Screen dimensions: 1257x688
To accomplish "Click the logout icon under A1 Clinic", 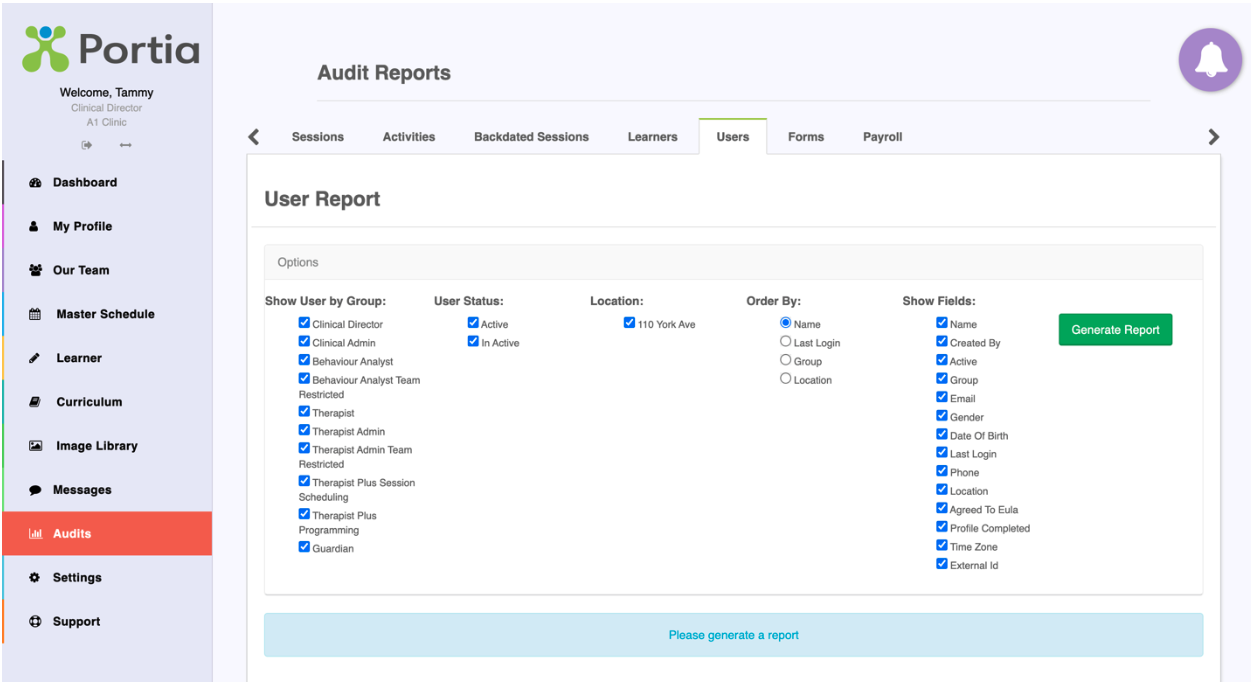I will coord(87,145).
